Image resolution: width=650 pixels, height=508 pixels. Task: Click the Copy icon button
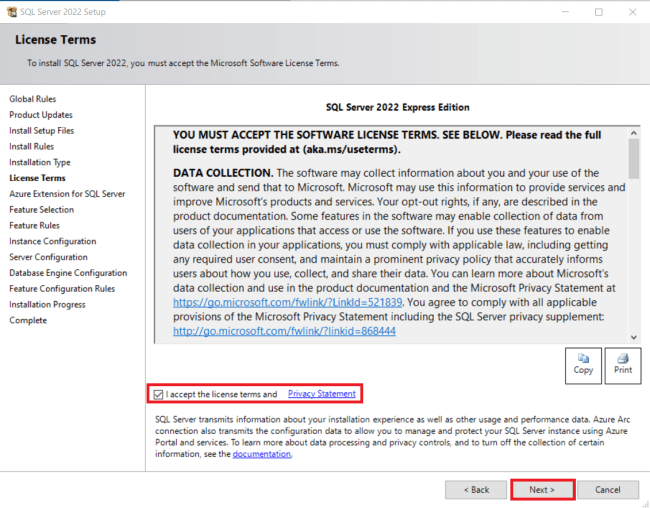tap(583, 365)
